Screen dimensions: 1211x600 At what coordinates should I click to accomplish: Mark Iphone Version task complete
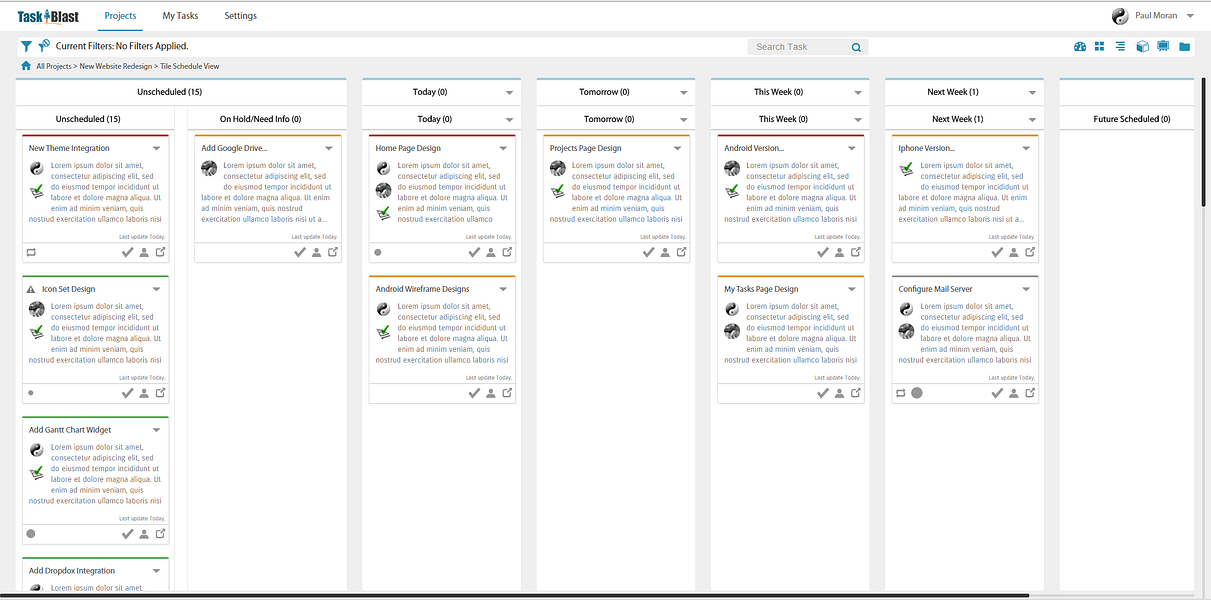click(x=997, y=252)
